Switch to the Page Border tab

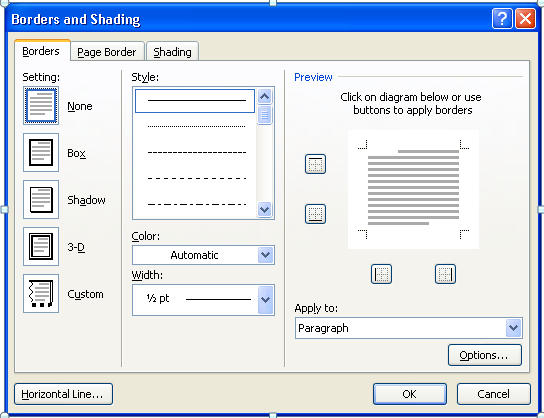pos(107,52)
